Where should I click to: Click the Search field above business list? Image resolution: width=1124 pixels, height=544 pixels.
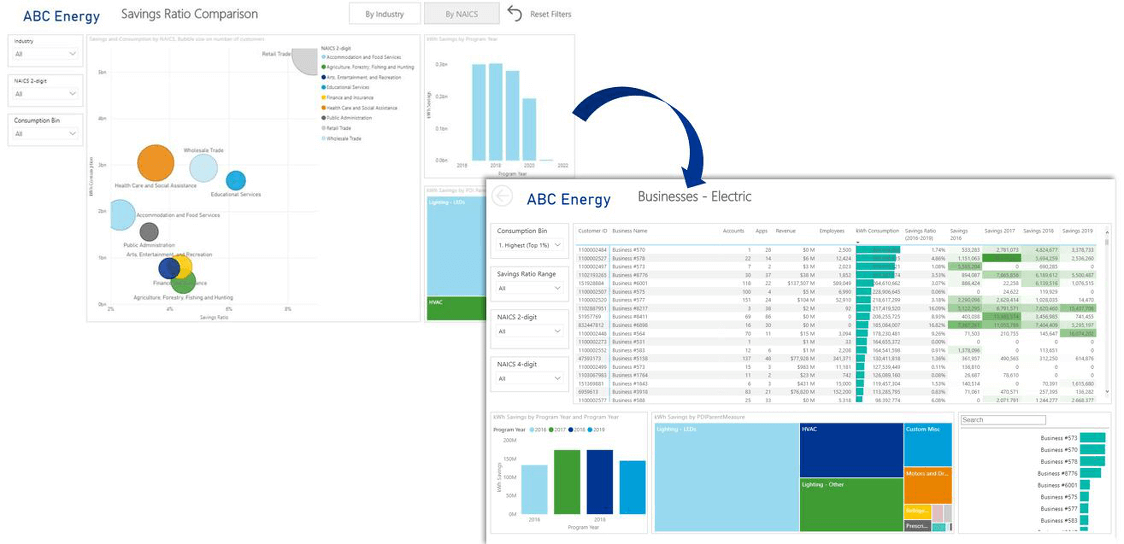click(x=1033, y=420)
